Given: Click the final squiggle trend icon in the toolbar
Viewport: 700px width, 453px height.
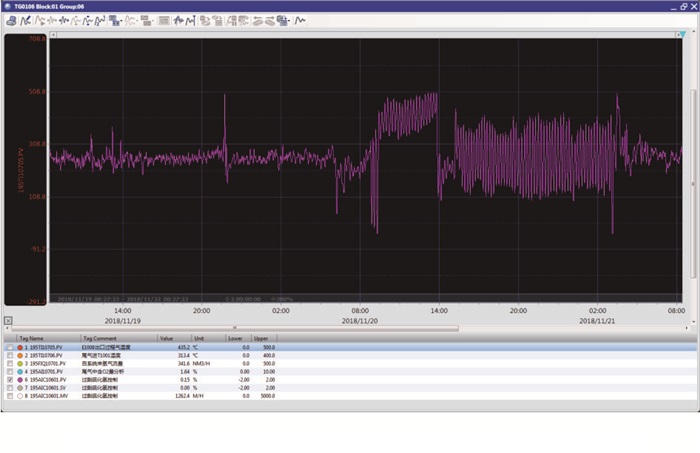Looking at the screenshot, I should click(x=300, y=21).
